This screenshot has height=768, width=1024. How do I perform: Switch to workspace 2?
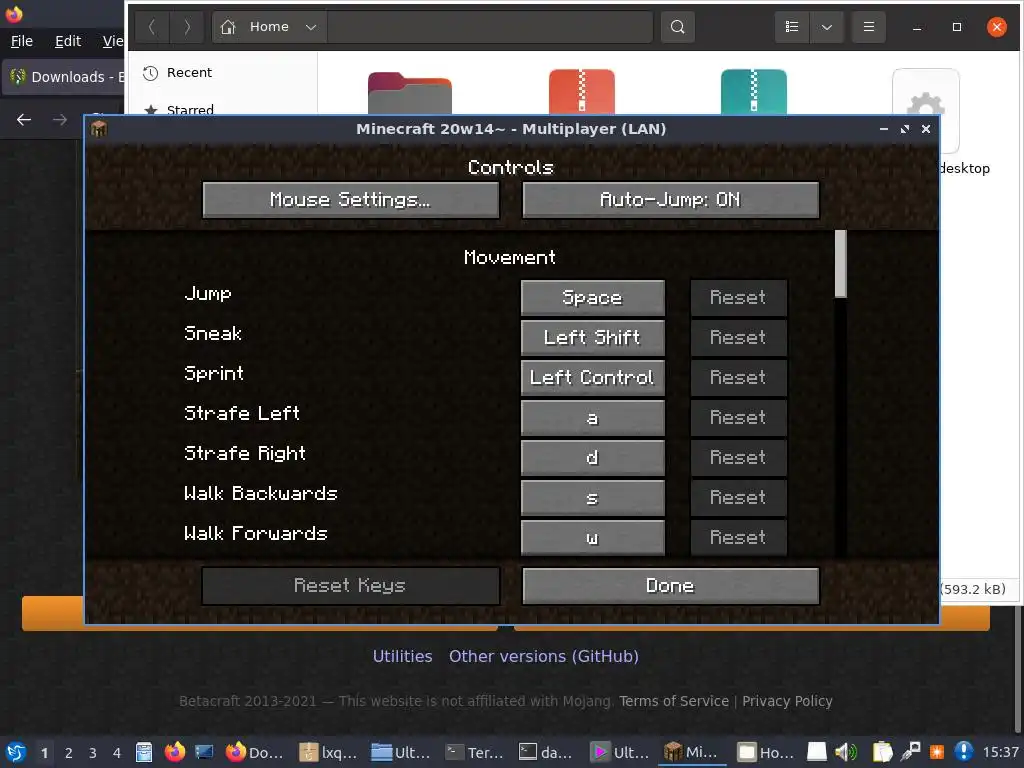[x=69, y=753]
